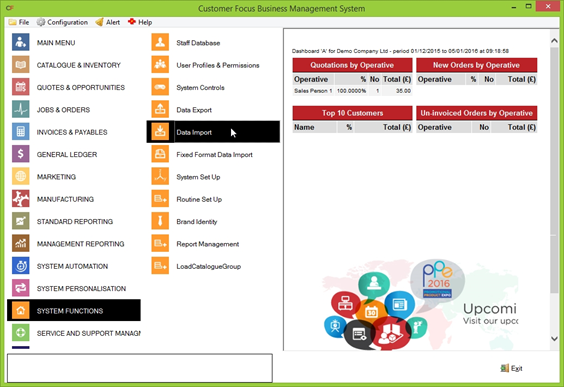
Task: Click the General Ledger dollar icon
Action: (x=21, y=154)
